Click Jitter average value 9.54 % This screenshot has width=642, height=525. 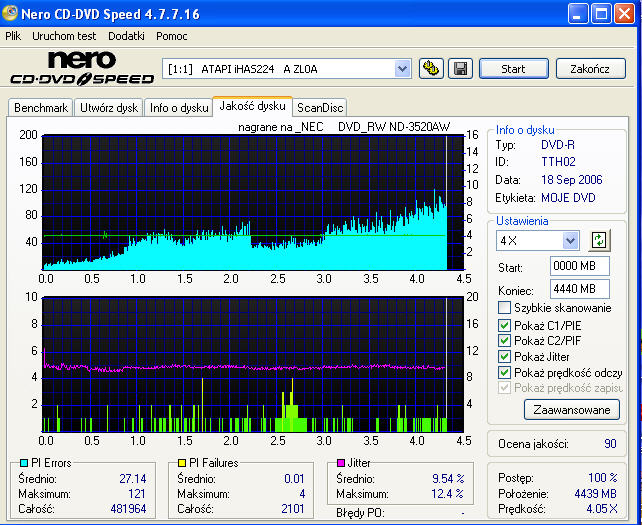tap(448, 478)
